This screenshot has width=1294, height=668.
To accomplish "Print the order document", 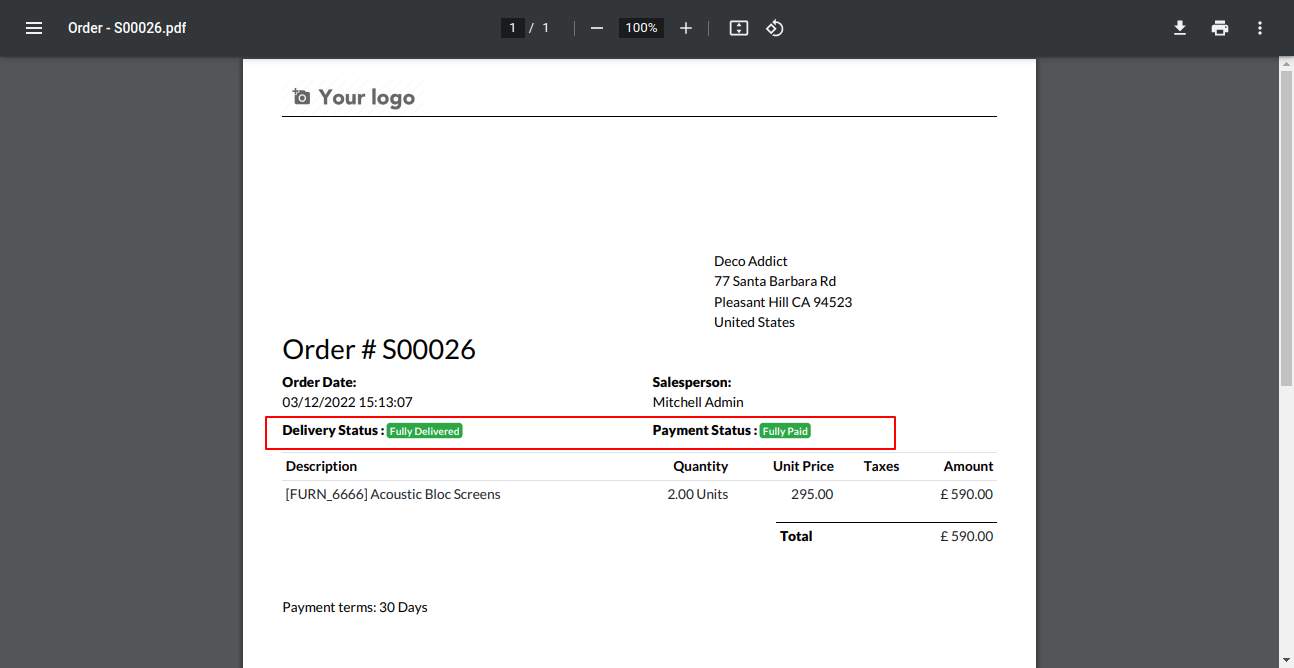I will (1220, 28).
